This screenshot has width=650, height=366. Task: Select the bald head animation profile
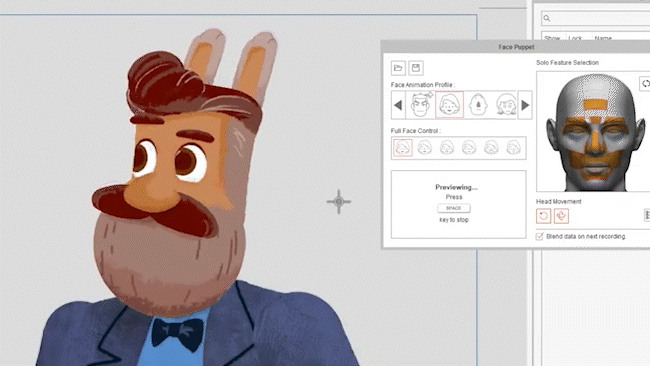(478, 105)
